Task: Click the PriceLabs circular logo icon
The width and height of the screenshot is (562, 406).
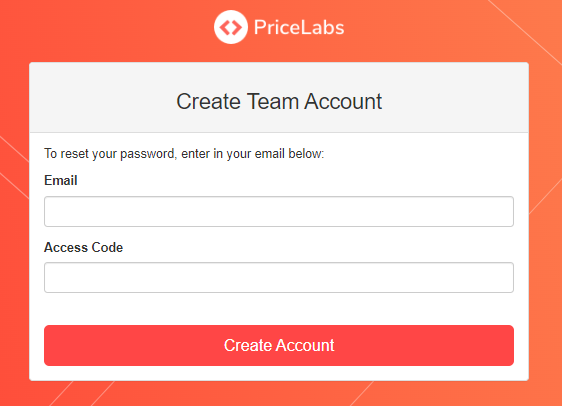Action: click(x=231, y=27)
